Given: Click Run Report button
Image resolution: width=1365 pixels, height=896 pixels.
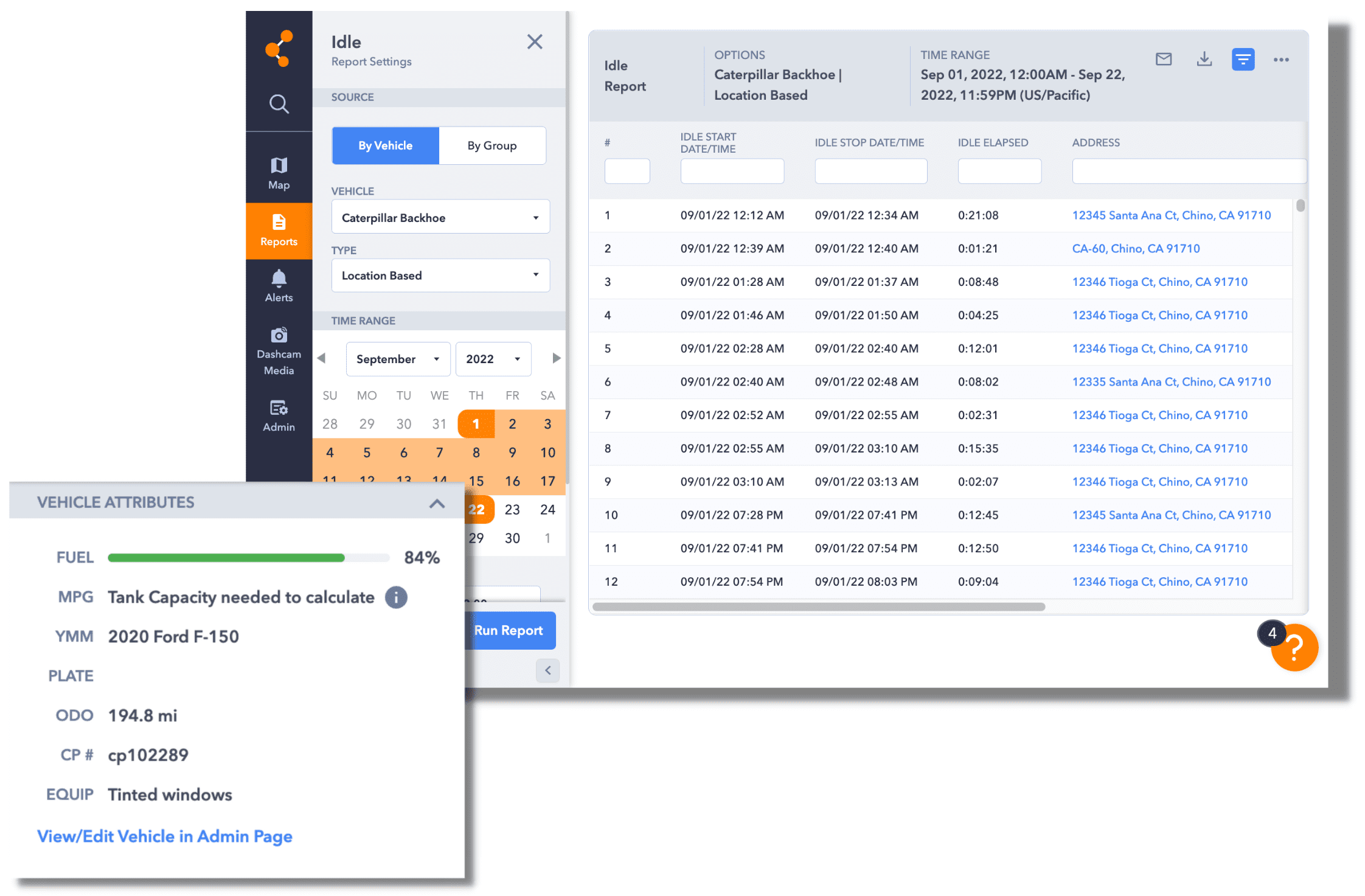Looking at the screenshot, I should point(510,629).
